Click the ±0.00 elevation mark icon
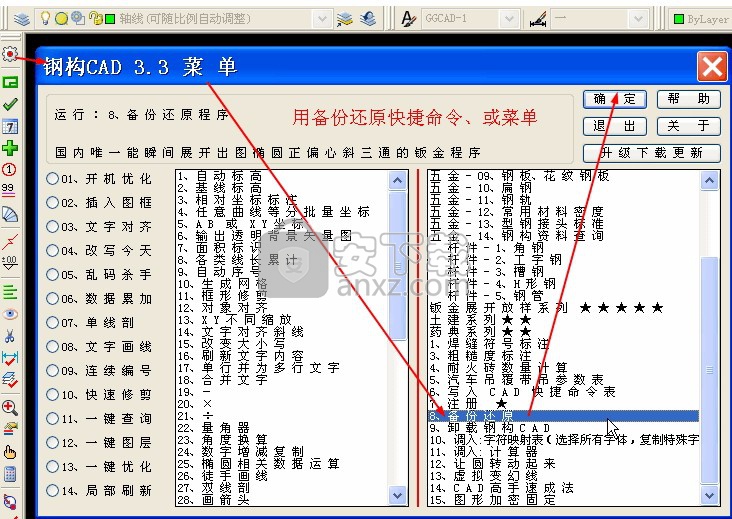Image resolution: width=732 pixels, height=519 pixels. (9, 263)
